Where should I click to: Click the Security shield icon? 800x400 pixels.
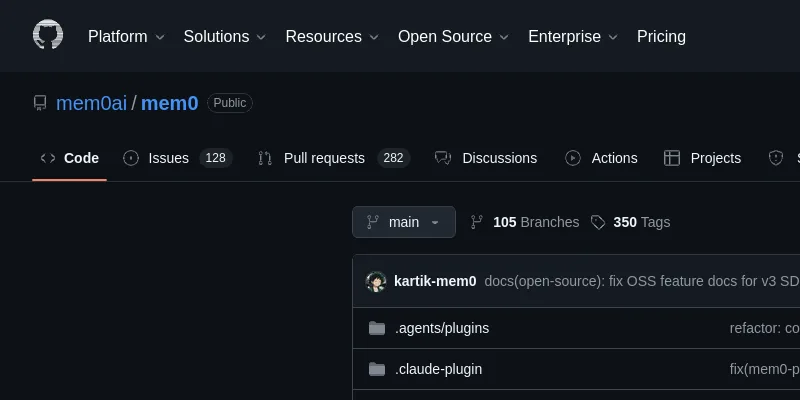(776, 158)
